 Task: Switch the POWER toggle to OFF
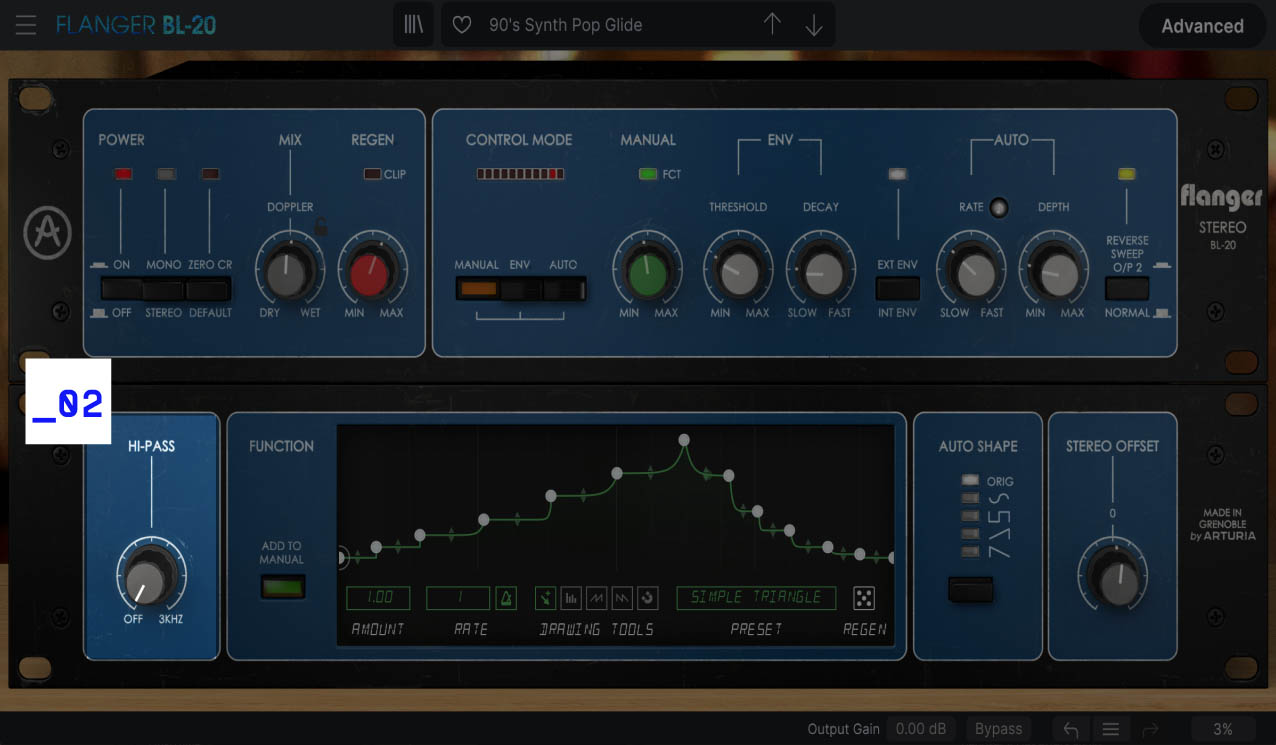(x=121, y=297)
